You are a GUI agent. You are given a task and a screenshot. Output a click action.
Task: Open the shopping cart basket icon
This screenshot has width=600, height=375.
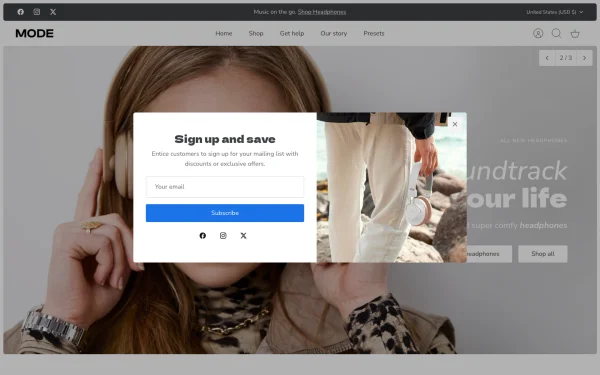[x=575, y=34]
